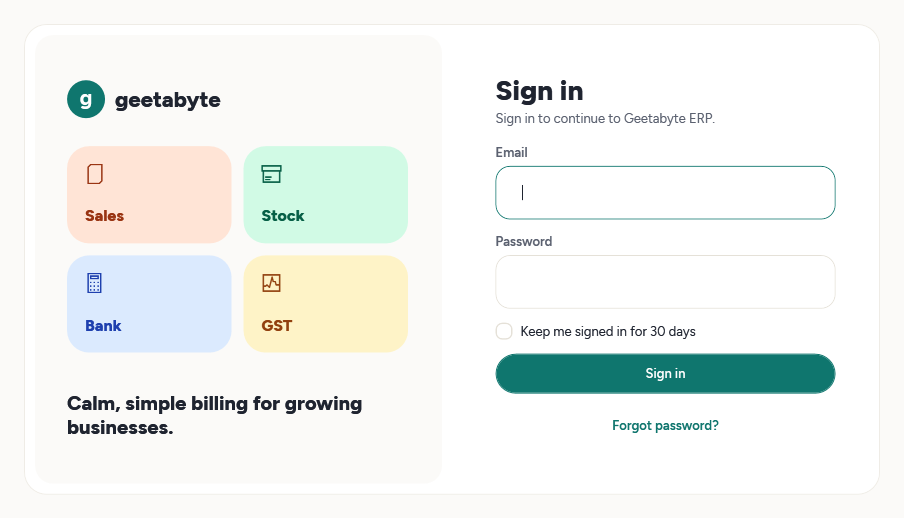Focus the Email input field
904x518 pixels.
click(665, 193)
